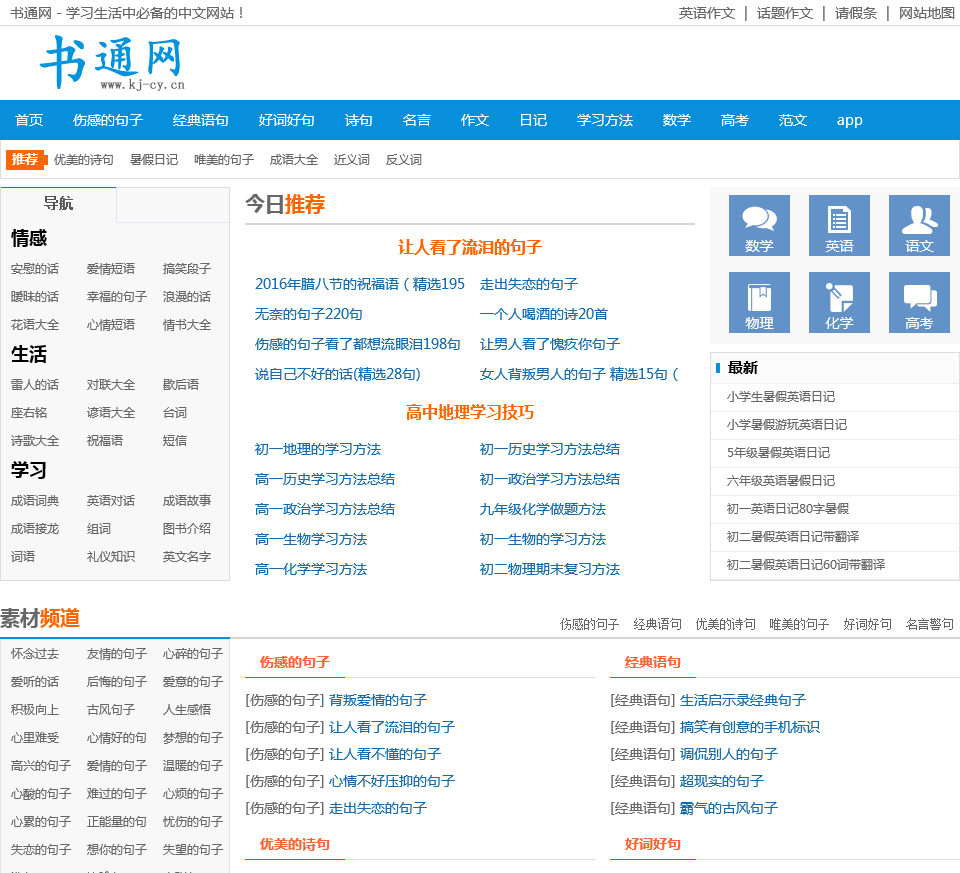Viewport: 960px width, 873px height.
Task: Open 背叛爱情的句子 in 伤感的句子 section
Action: [x=378, y=700]
